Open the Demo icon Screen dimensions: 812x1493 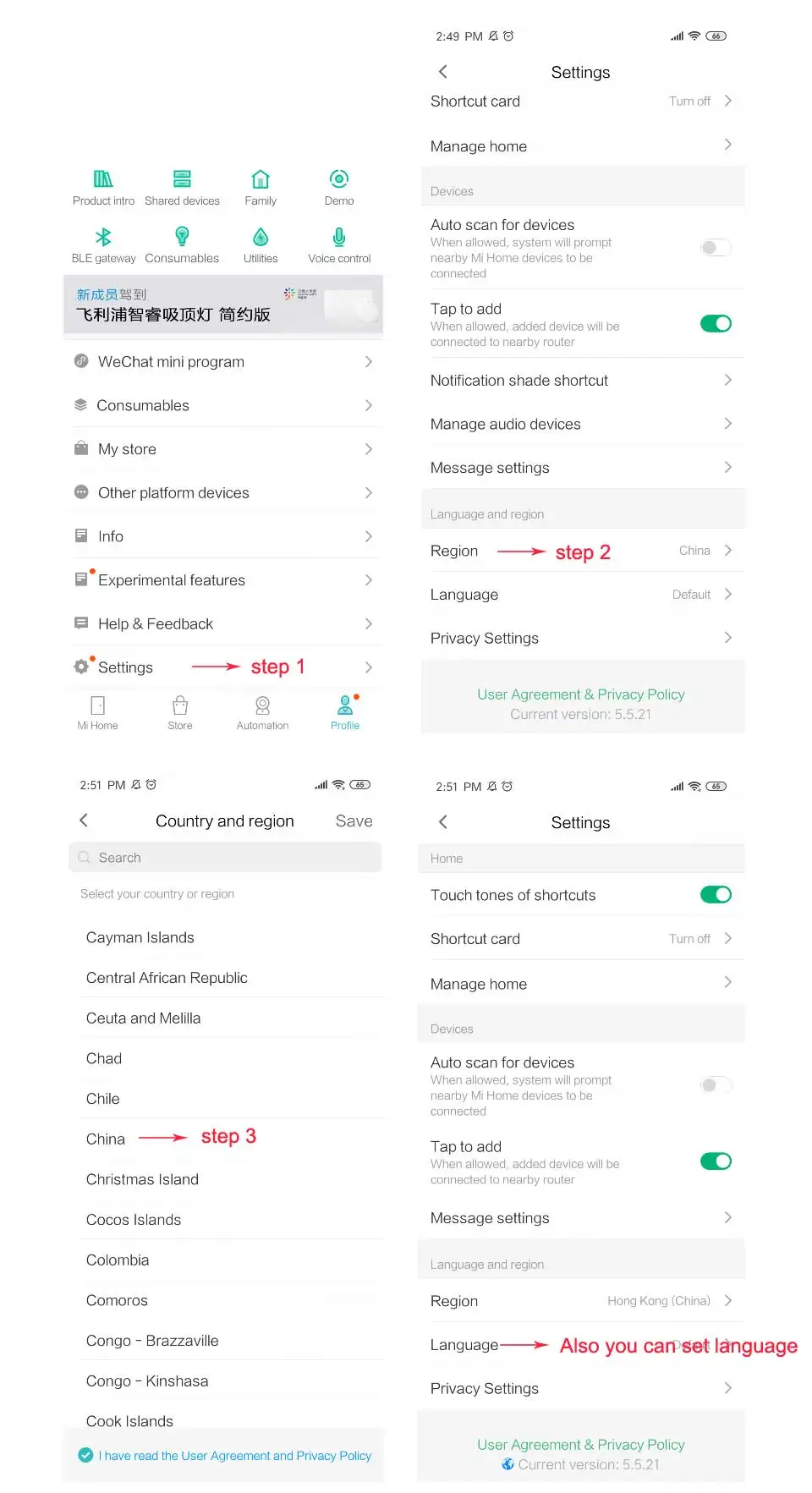(x=339, y=178)
